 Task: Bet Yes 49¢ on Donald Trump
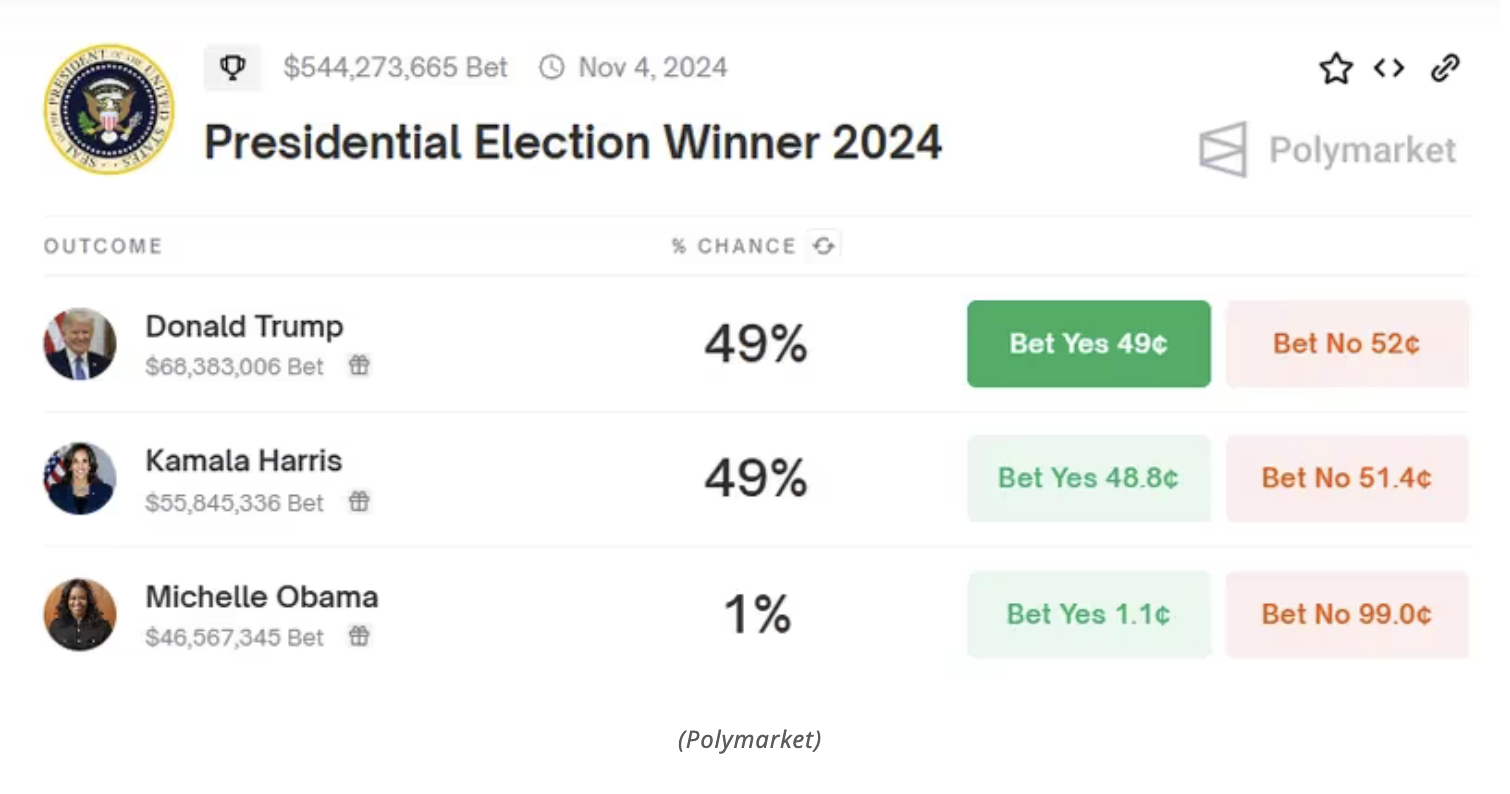pos(1088,344)
